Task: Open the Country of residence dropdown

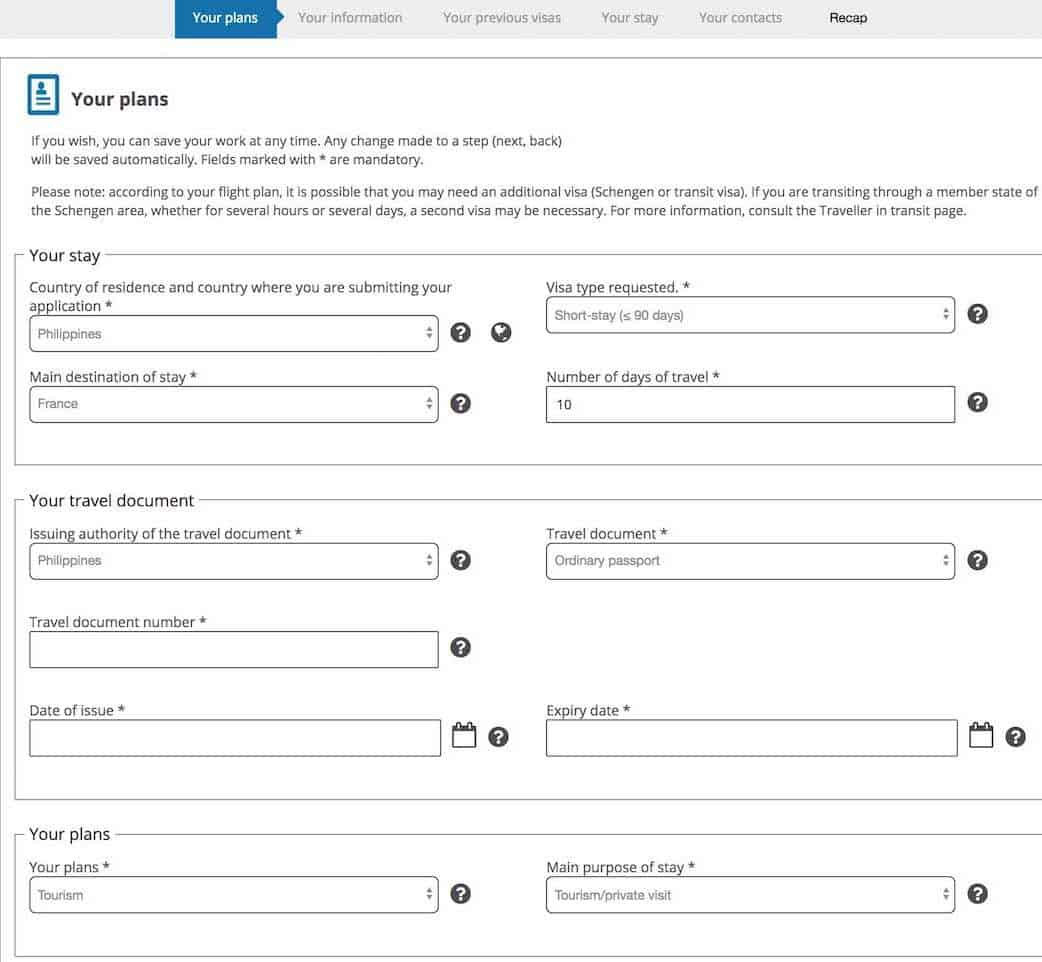Action: (x=233, y=334)
